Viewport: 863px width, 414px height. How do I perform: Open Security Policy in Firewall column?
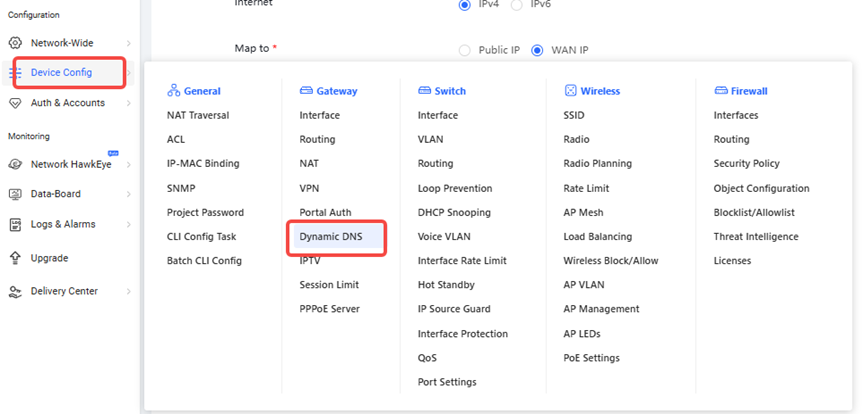[x=746, y=164]
